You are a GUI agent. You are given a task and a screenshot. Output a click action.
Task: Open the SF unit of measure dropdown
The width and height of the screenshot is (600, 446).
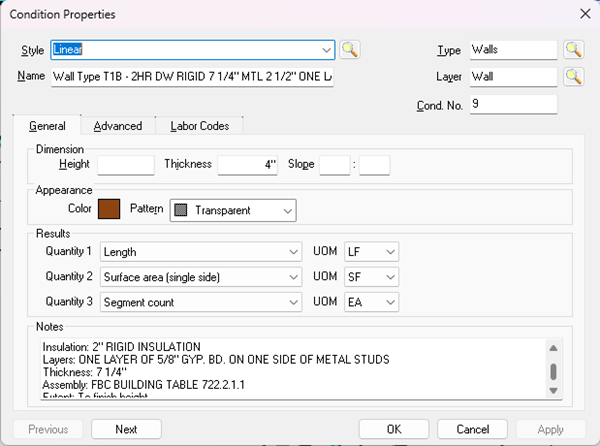click(x=372, y=277)
